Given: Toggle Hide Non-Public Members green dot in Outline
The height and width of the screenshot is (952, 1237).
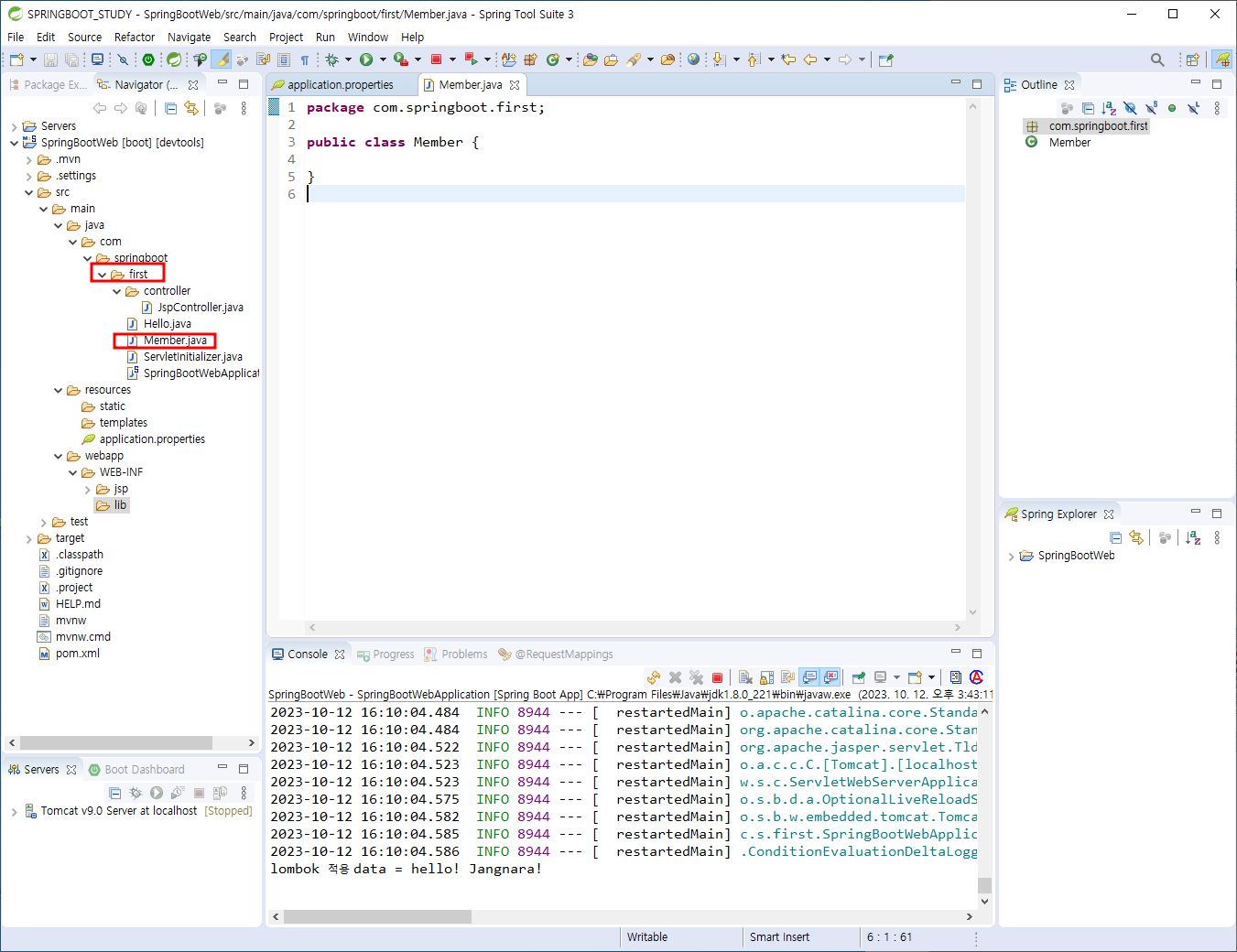Looking at the screenshot, I should [1172, 108].
